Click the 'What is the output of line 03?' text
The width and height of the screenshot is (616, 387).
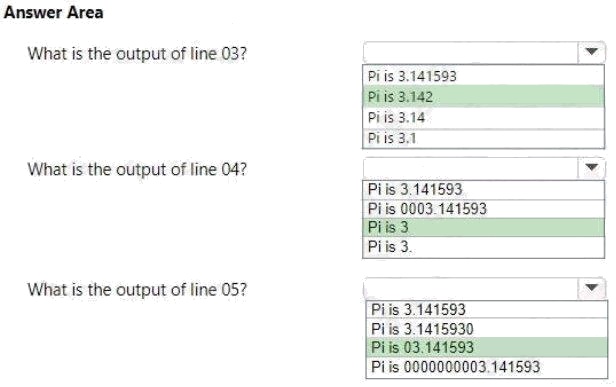pyautogui.click(x=137, y=53)
